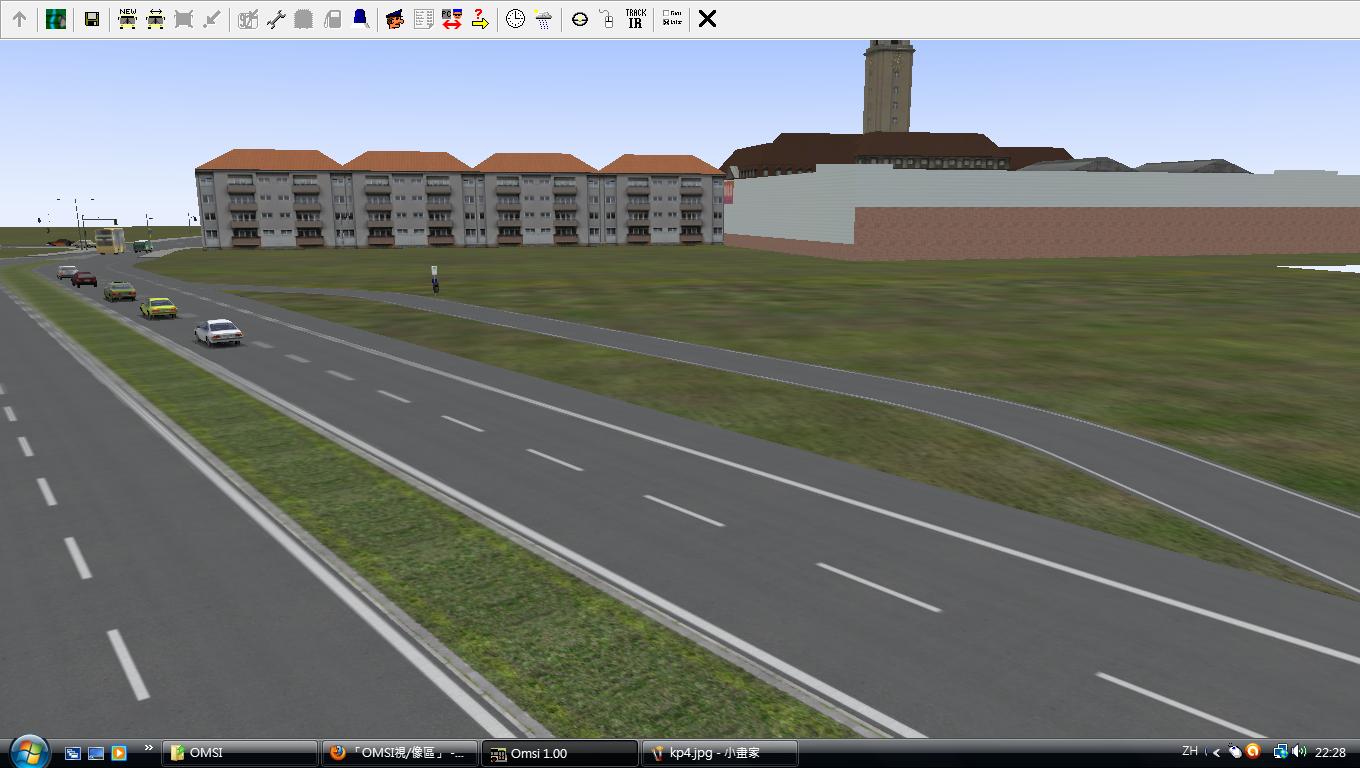This screenshot has height=768, width=1360.
Task: Save with the floppy disk icon
Action: pos(91,18)
